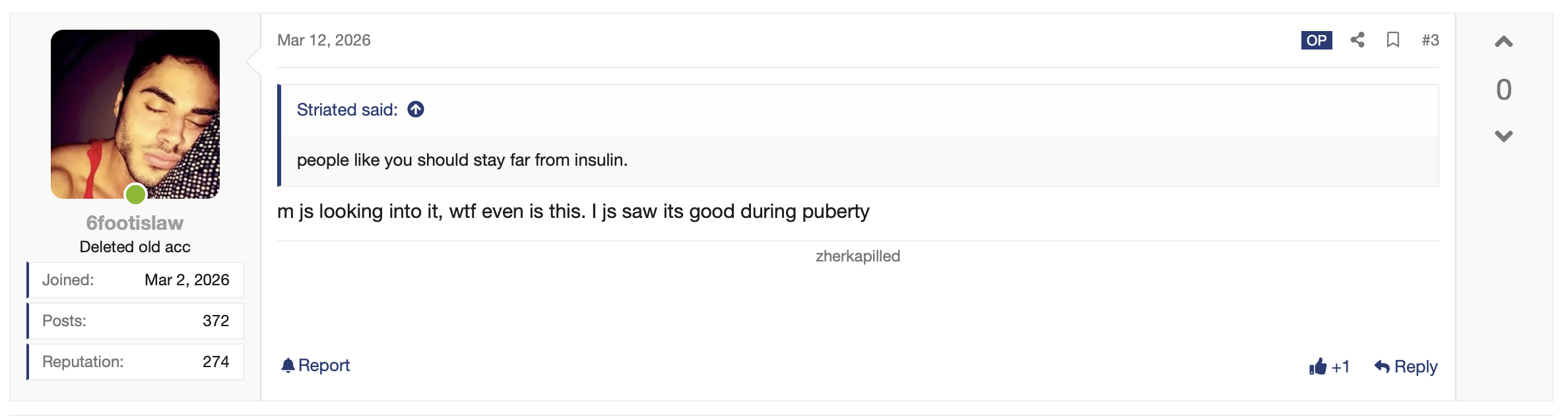Bookmark this post
The width and height of the screenshot is (1568, 416).
point(1392,40)
